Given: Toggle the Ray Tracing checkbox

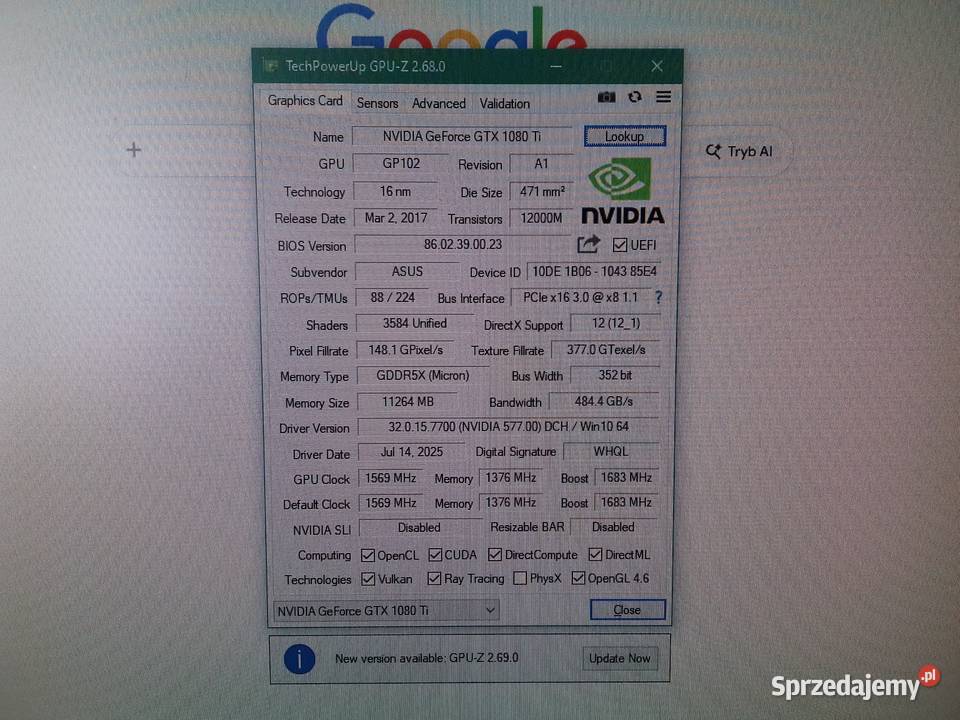Looking at the screenshot, I should click(434, 579).
